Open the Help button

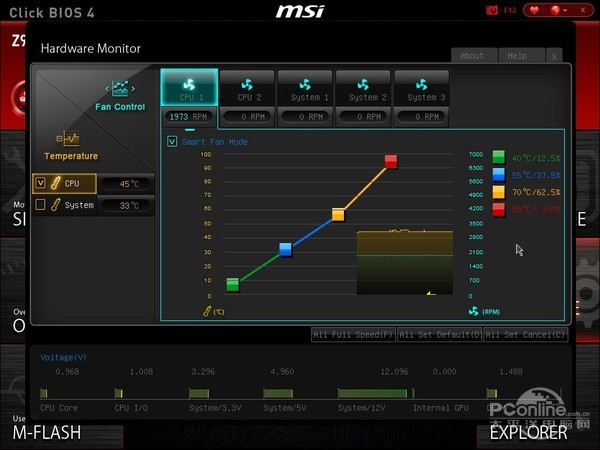[521, 56]
